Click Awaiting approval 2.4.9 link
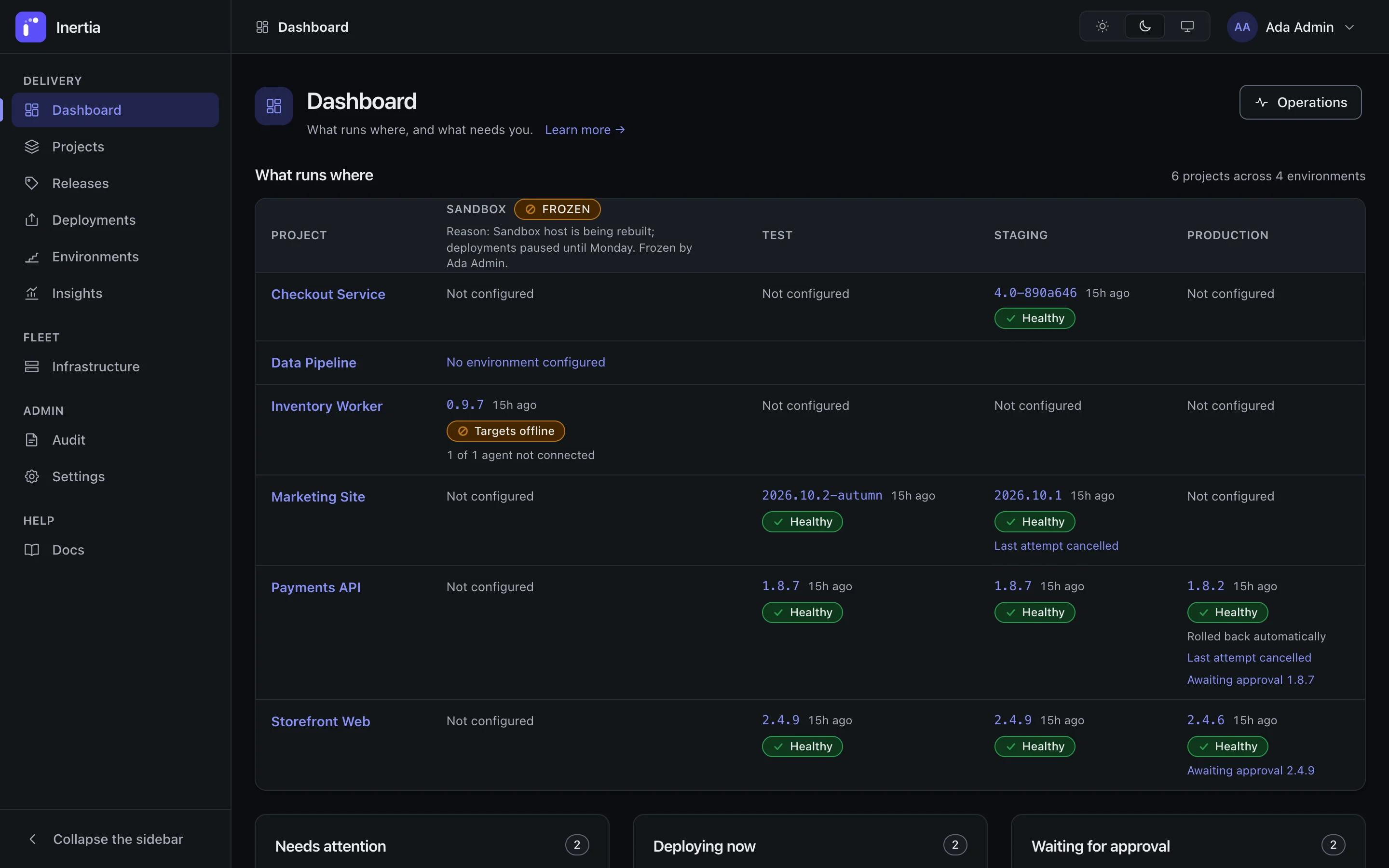Screen dimensions: 1389x868 pyautogui.click(x=1250, y=771)
